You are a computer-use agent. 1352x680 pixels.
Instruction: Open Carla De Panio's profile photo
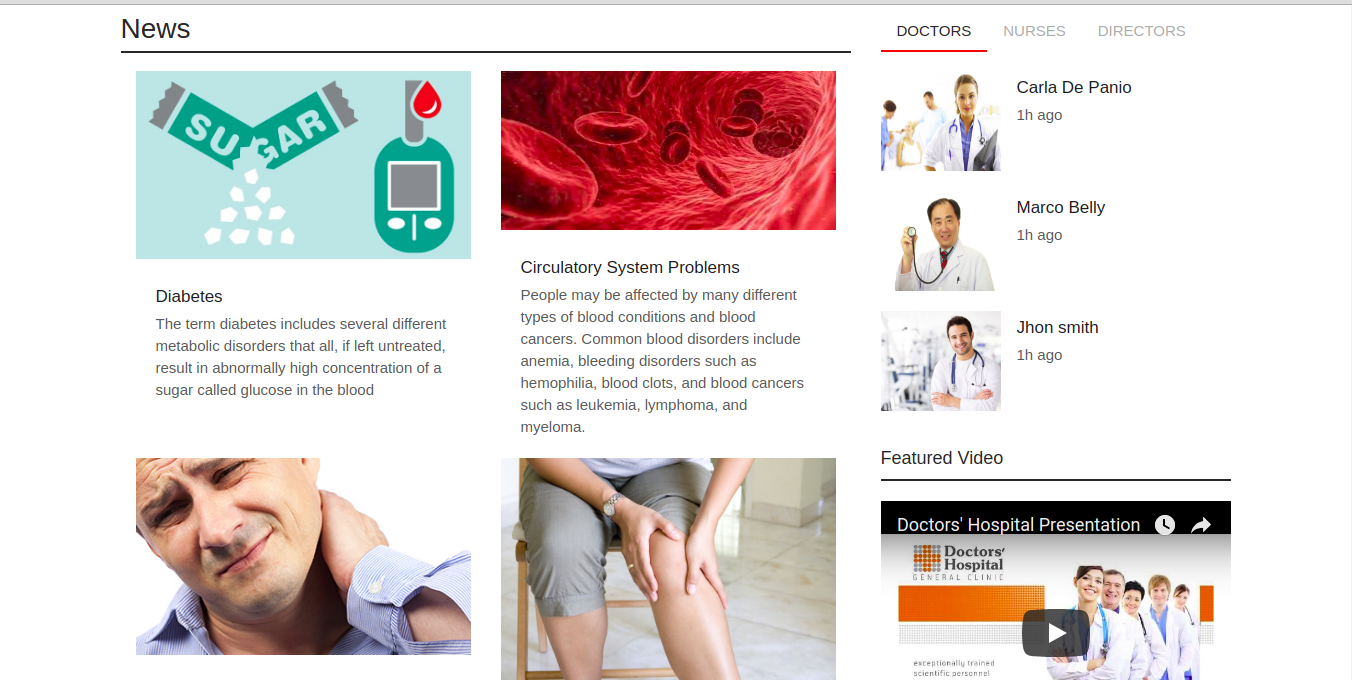click(941, 121)
